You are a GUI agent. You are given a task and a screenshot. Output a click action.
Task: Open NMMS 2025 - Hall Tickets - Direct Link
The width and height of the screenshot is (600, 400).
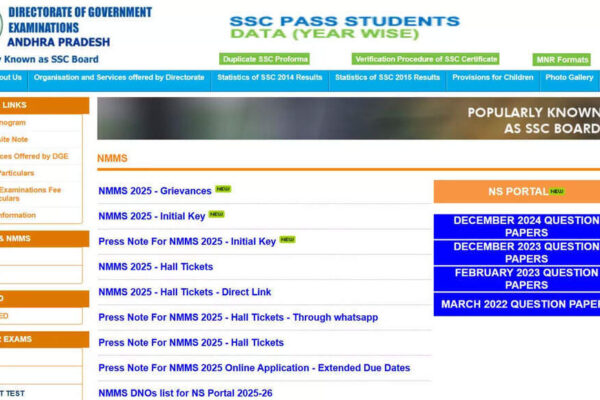click(x=185, y=292)
